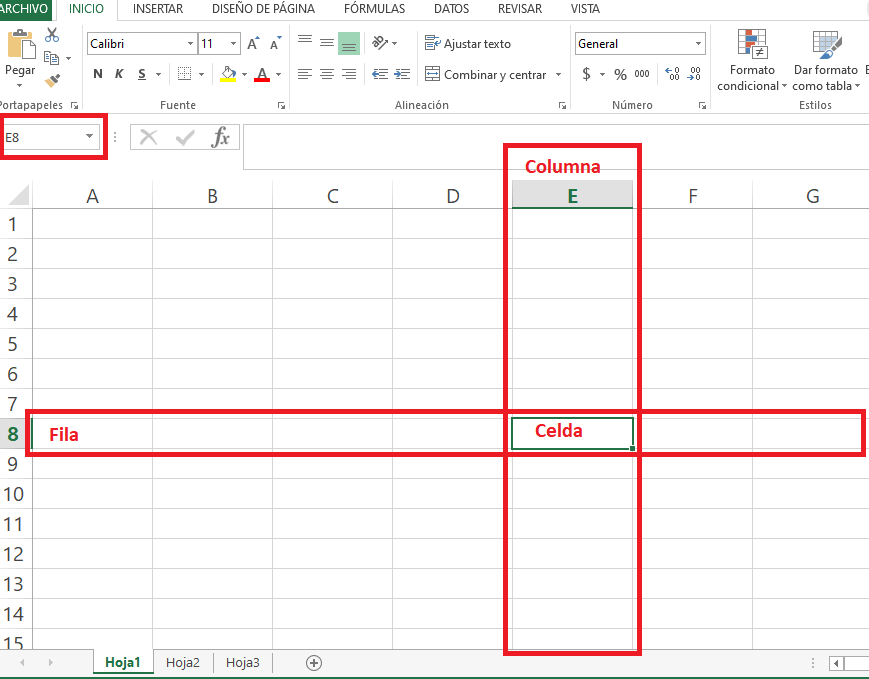The image size is (869, 679).
Task: Switch to FÓRMULAS tab
Action: click(375, 9)
